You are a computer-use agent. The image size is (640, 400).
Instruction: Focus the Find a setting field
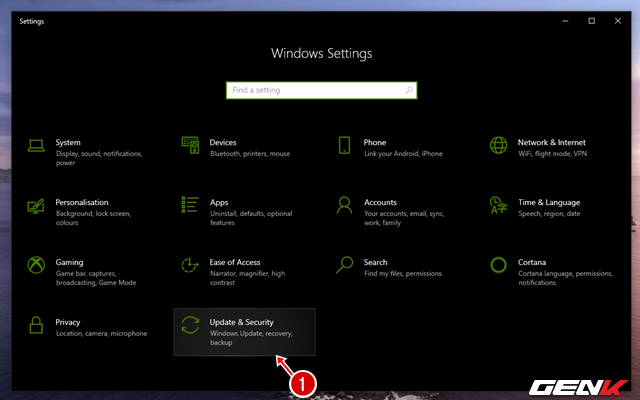[x=322, y=90]
